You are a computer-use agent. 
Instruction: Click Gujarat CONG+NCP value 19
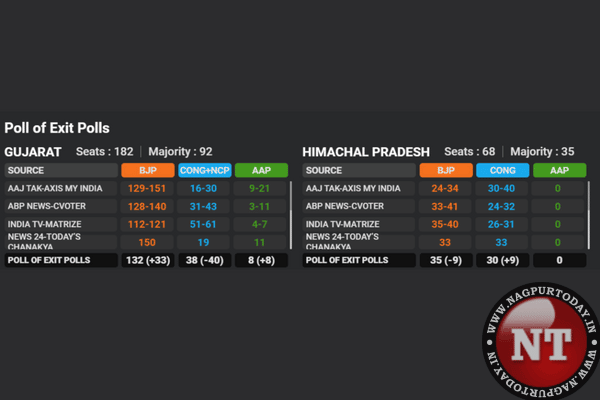pyautogui.click(x=203, y=242)
